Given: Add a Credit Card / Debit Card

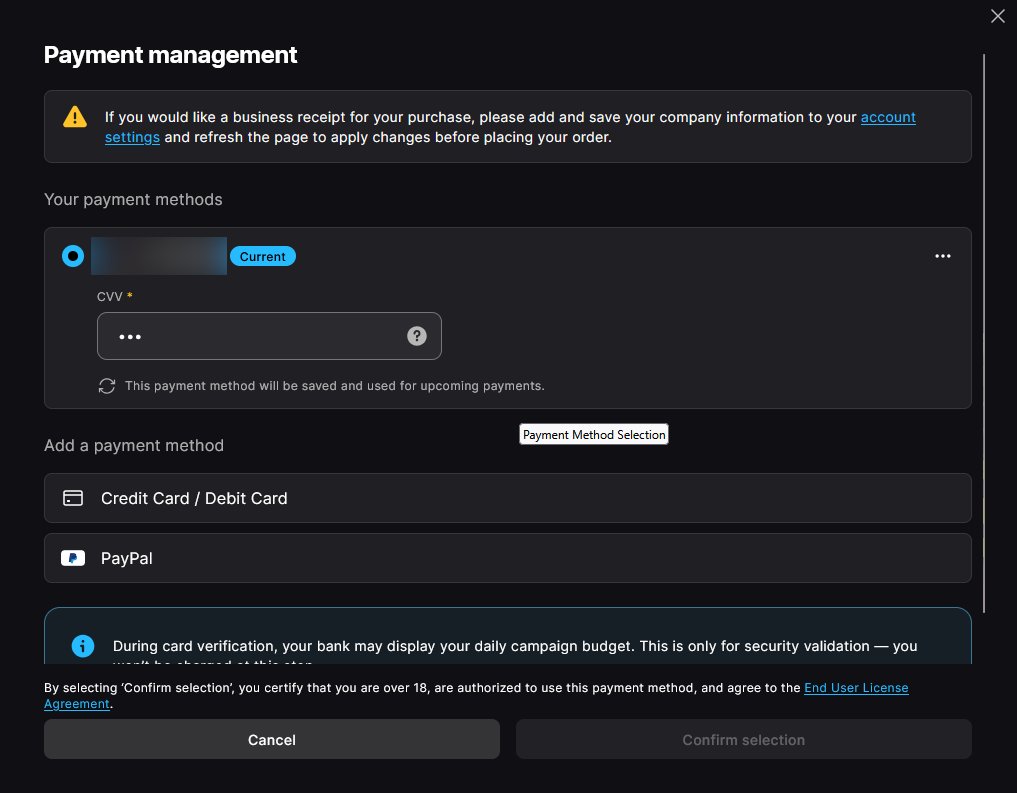Looking at the screenshot, I should point(507,498).
